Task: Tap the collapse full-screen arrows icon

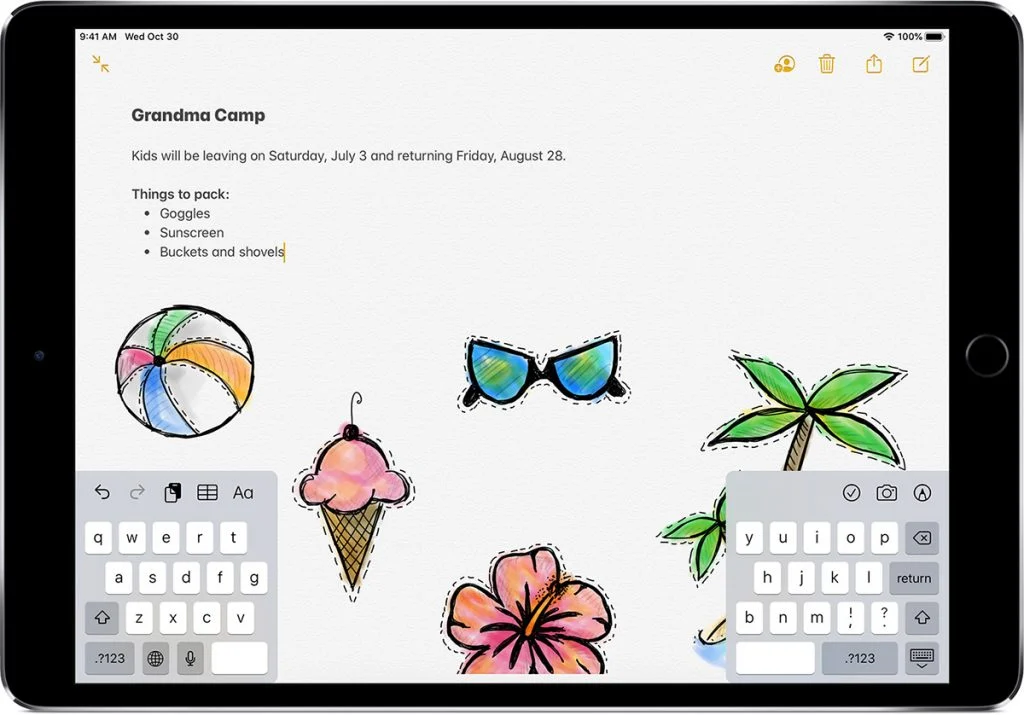Action: (x=101, y=64)
